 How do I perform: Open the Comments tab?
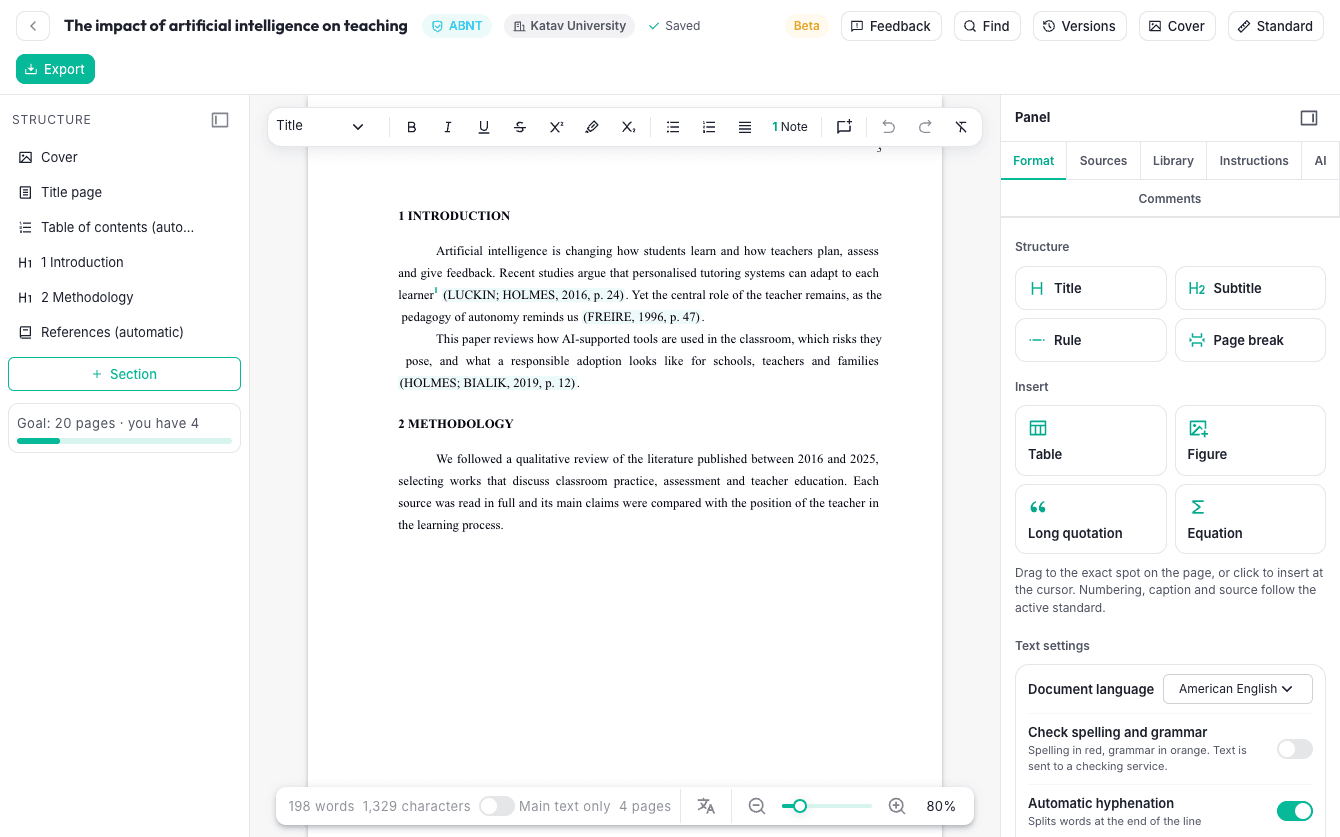[1170, 199]
